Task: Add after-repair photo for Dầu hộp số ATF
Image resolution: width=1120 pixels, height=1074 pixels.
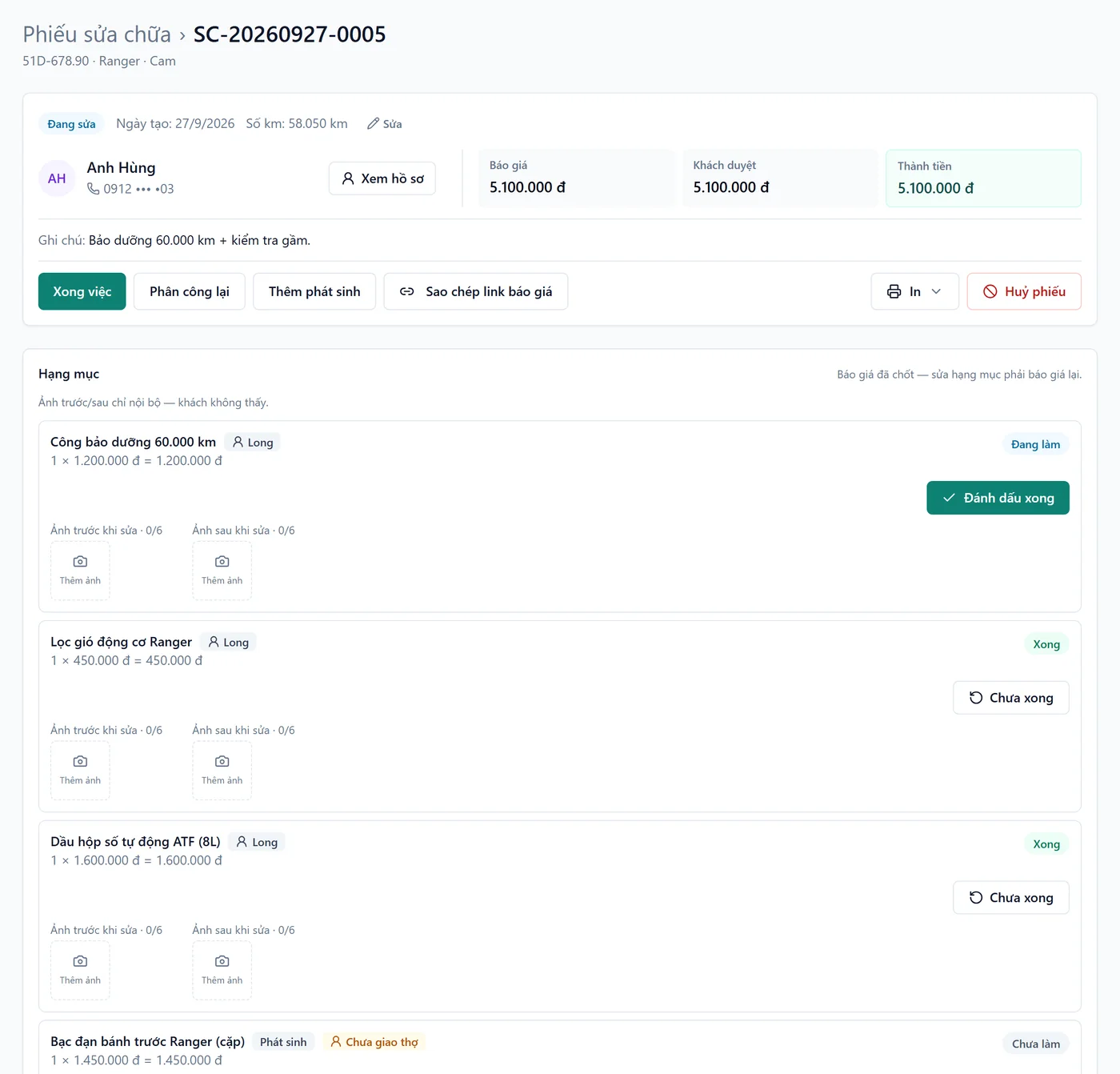Action: point(222,971)
